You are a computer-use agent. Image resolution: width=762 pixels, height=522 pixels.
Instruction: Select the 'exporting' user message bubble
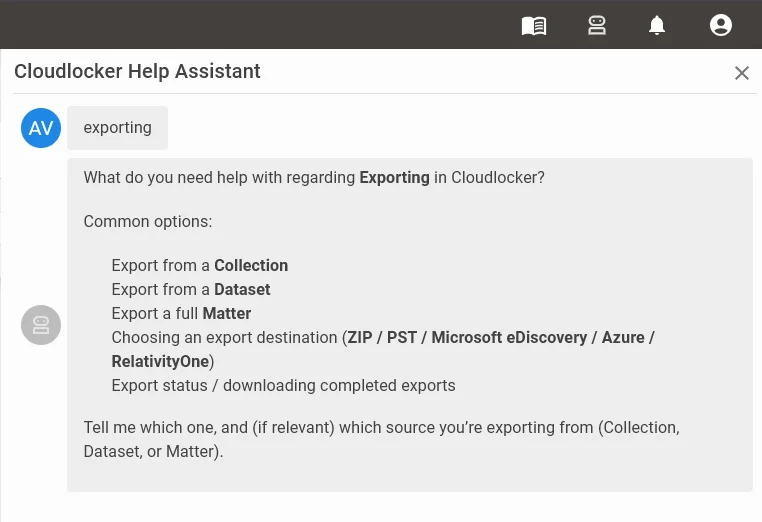pos(118,128)
